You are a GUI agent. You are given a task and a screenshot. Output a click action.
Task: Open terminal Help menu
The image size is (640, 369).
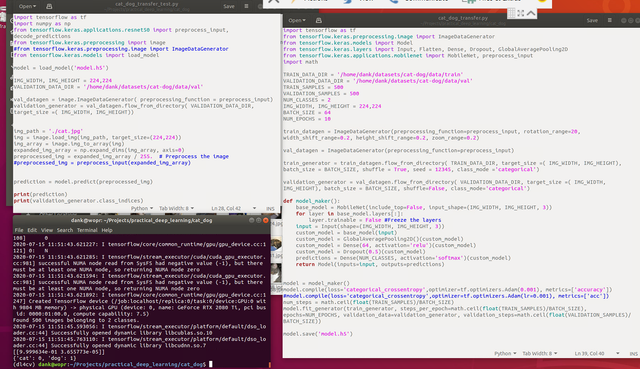pos(107,230)
